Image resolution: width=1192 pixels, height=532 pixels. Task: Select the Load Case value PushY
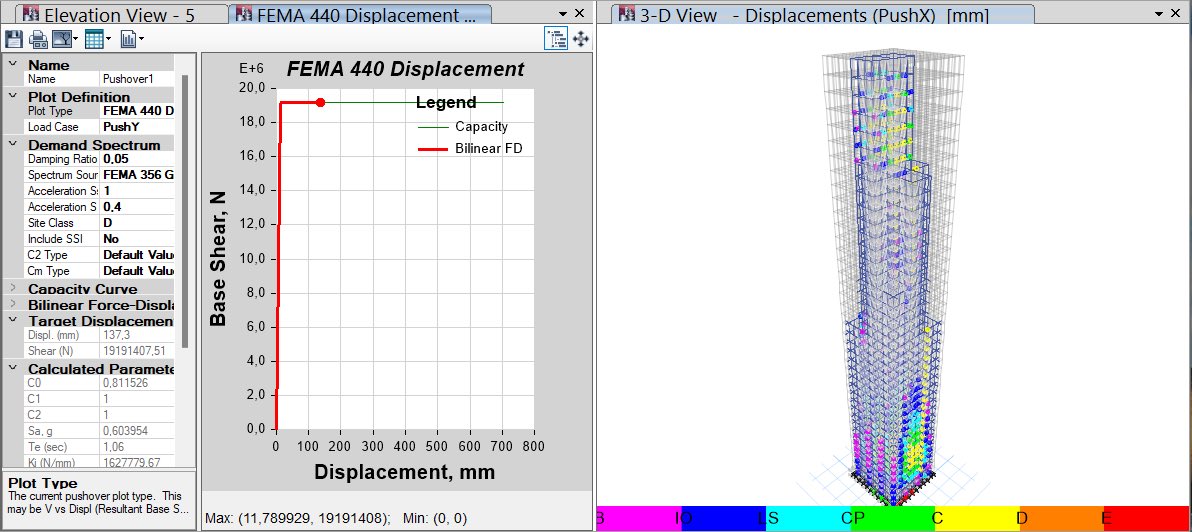[x=138, y=127]
